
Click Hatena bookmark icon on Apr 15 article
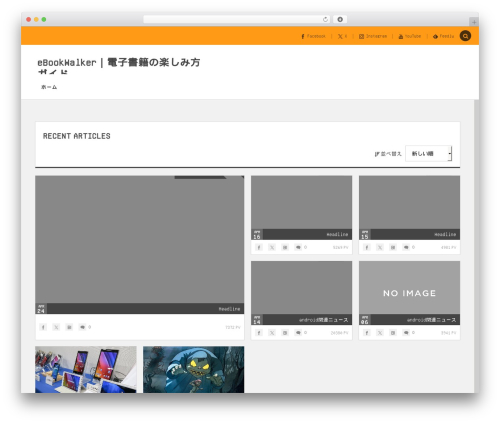(393, 247)
